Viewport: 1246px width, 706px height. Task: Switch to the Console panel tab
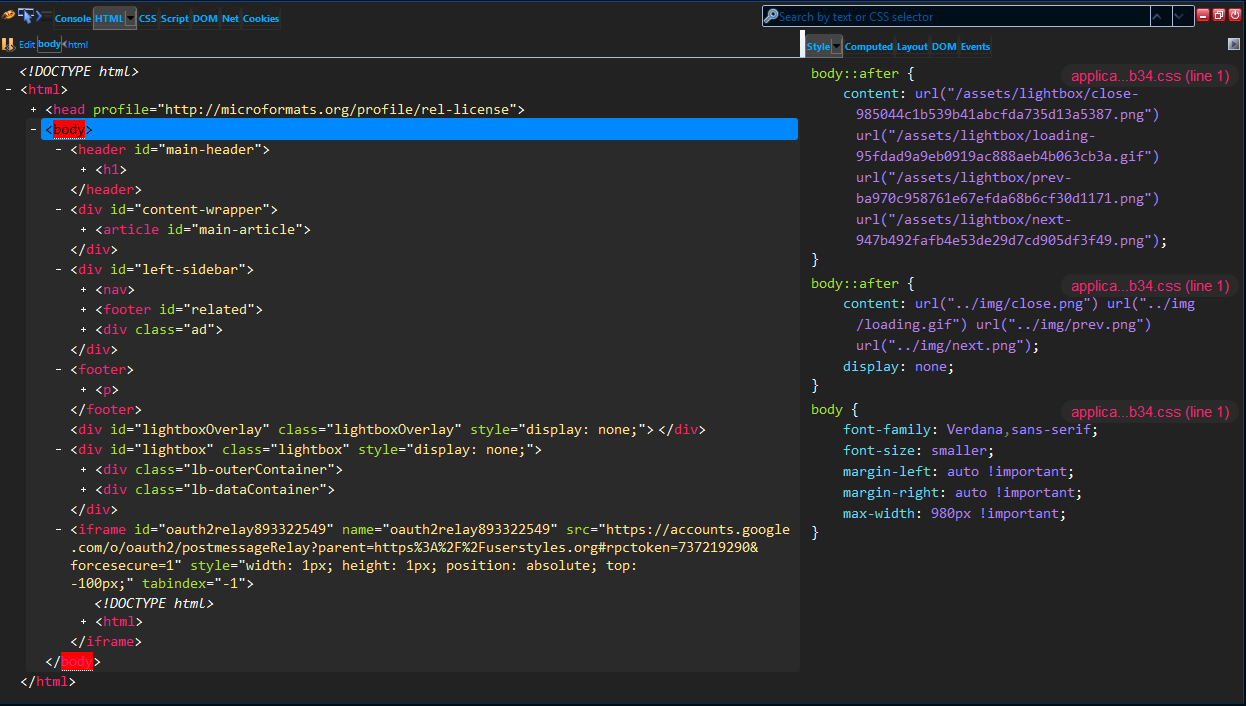(x=72, y=18)
